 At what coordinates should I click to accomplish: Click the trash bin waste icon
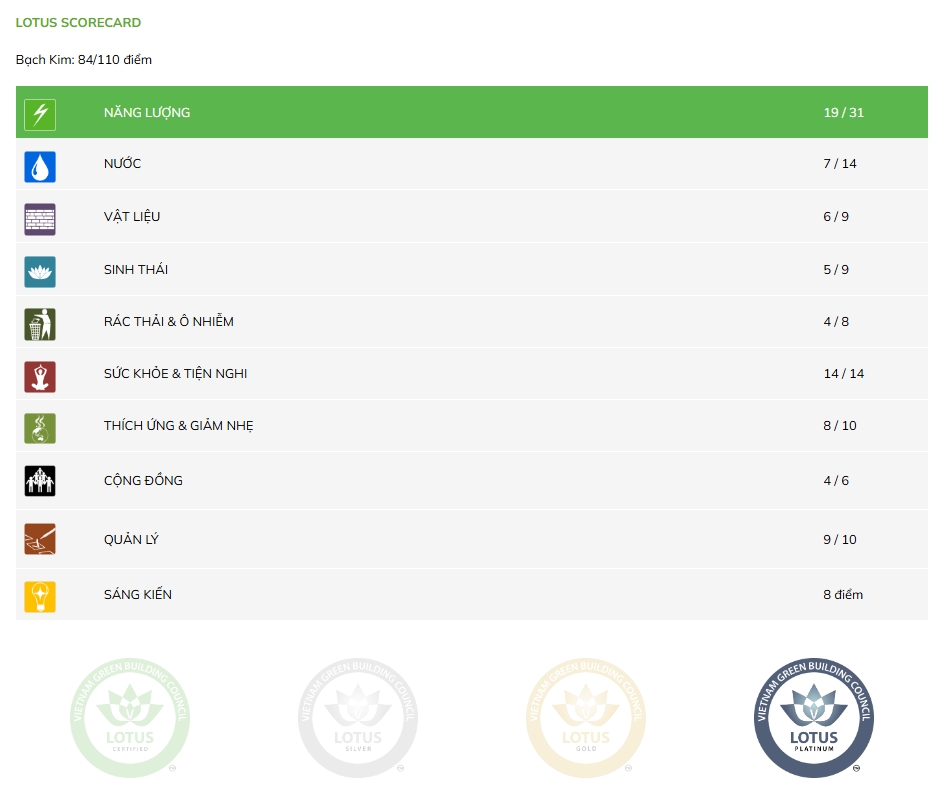tap(40, 324)
